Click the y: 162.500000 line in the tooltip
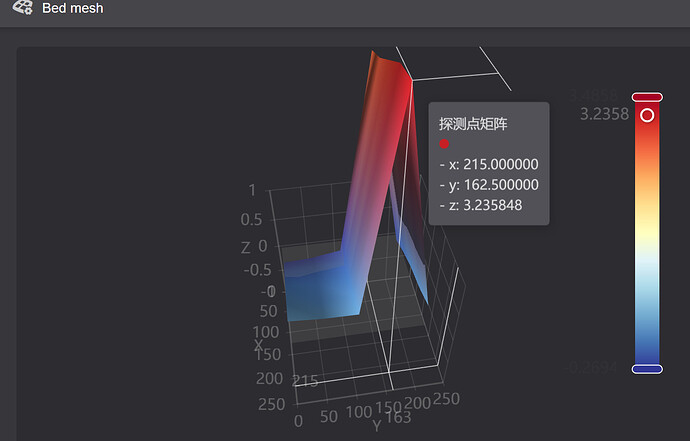The width and height of the screenshot is (690, 441). (489, 185)
